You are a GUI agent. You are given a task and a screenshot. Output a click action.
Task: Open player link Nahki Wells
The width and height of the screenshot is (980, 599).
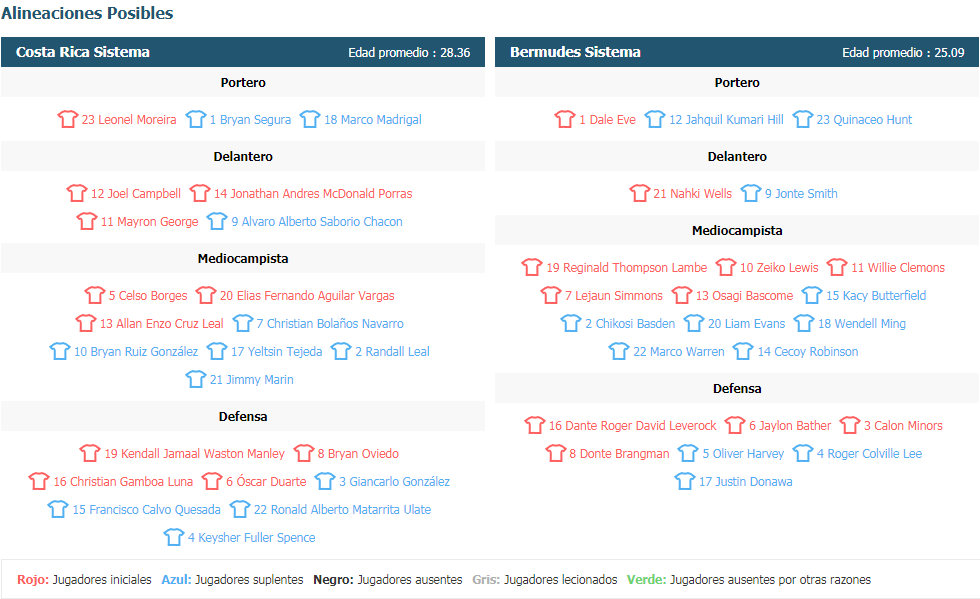(x=692, y=193)
